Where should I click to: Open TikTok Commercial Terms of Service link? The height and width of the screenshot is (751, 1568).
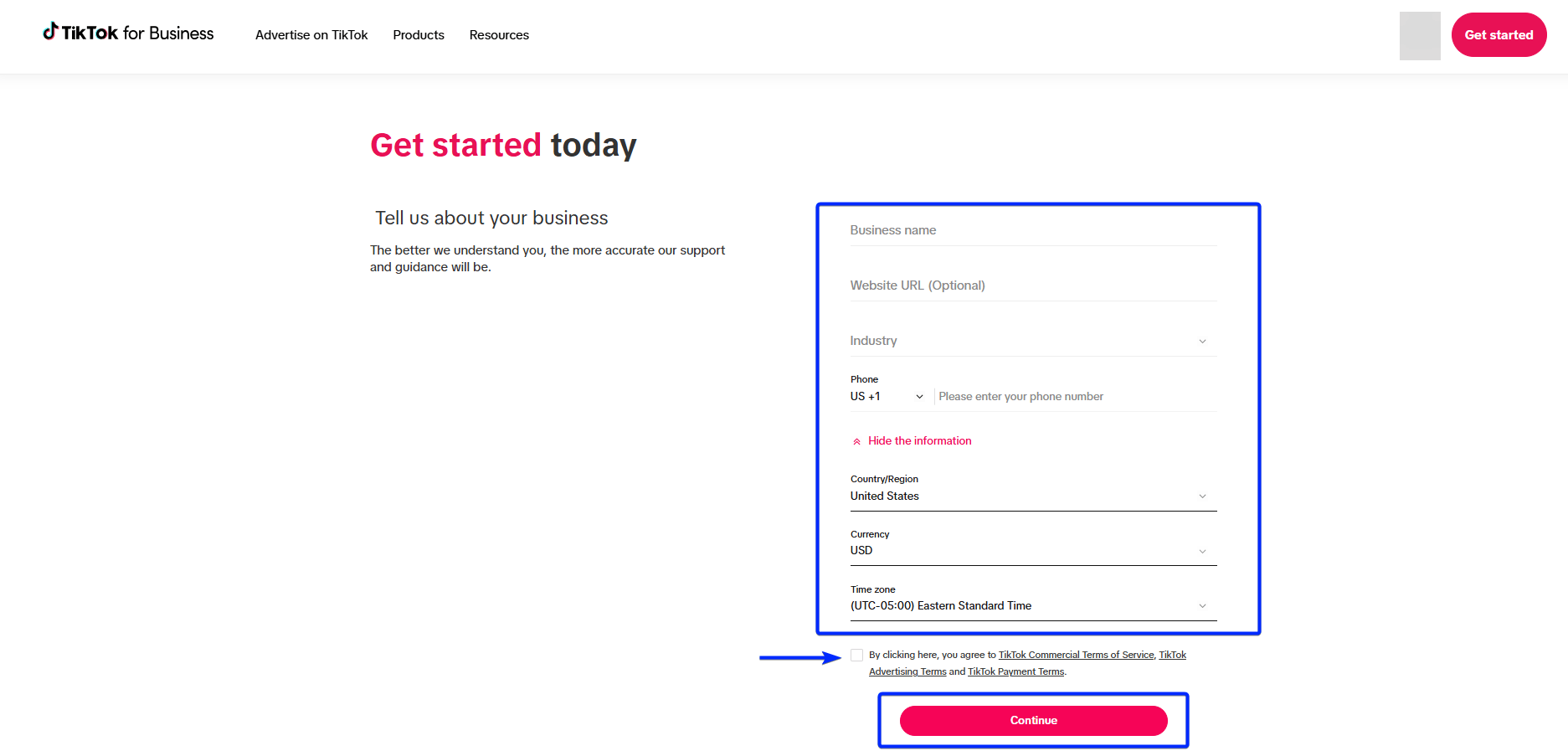click(1076, 656)
